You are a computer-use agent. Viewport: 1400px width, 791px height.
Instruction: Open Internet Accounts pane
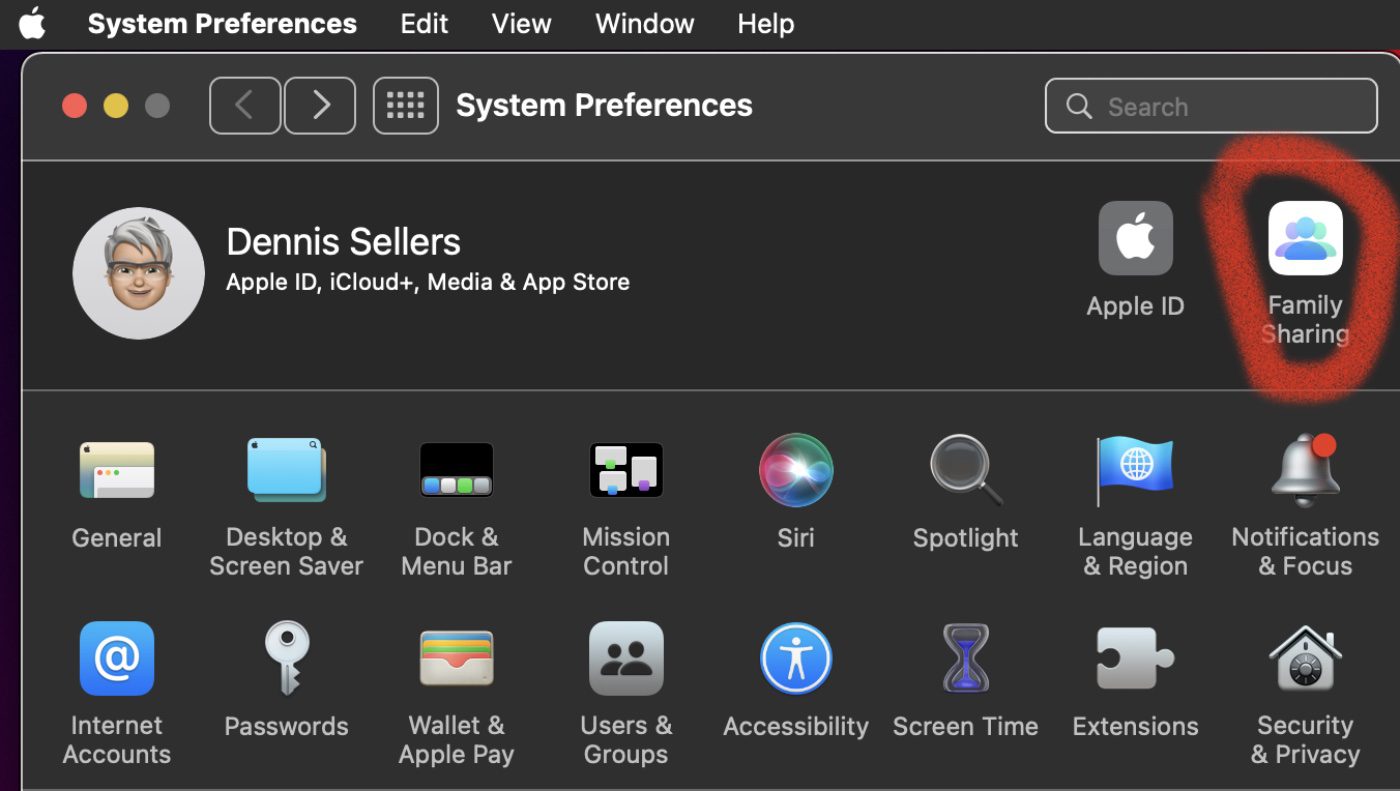click(x=117, y=659)
